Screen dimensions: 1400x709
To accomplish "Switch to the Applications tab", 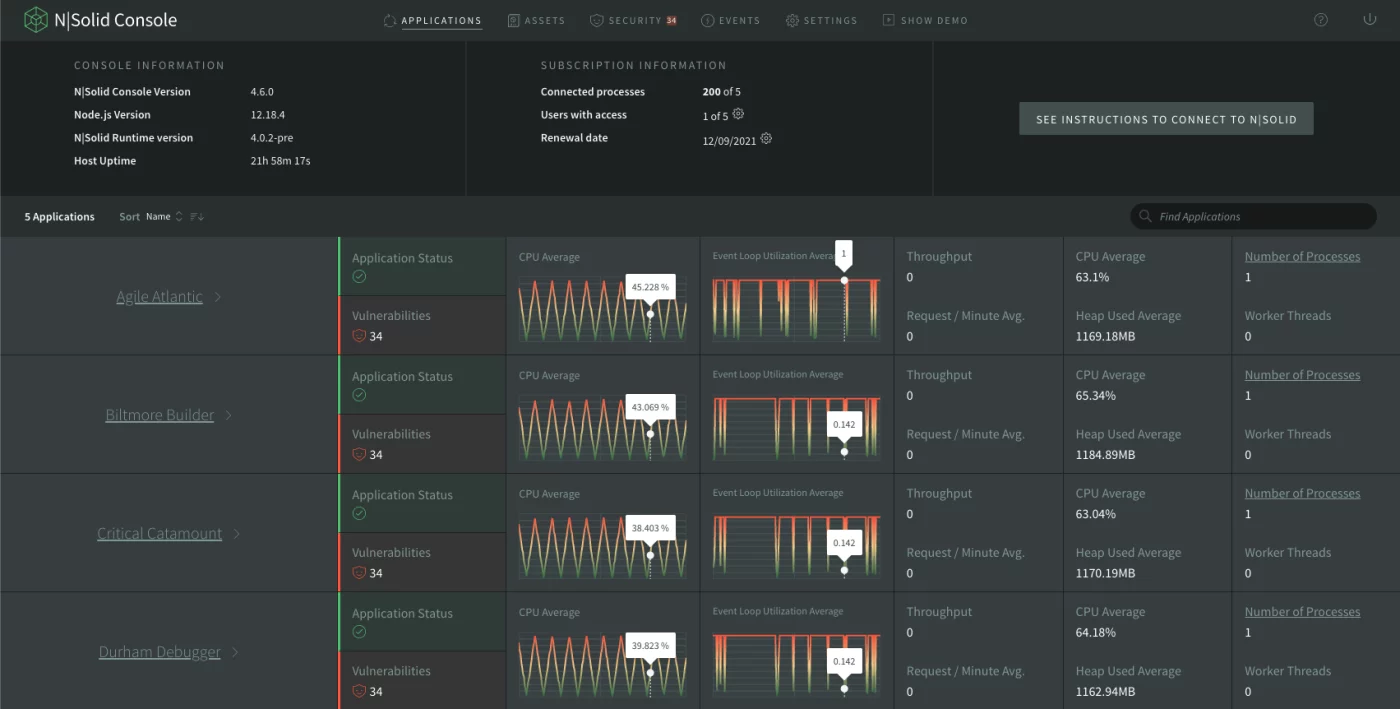I will click(432, 20).
